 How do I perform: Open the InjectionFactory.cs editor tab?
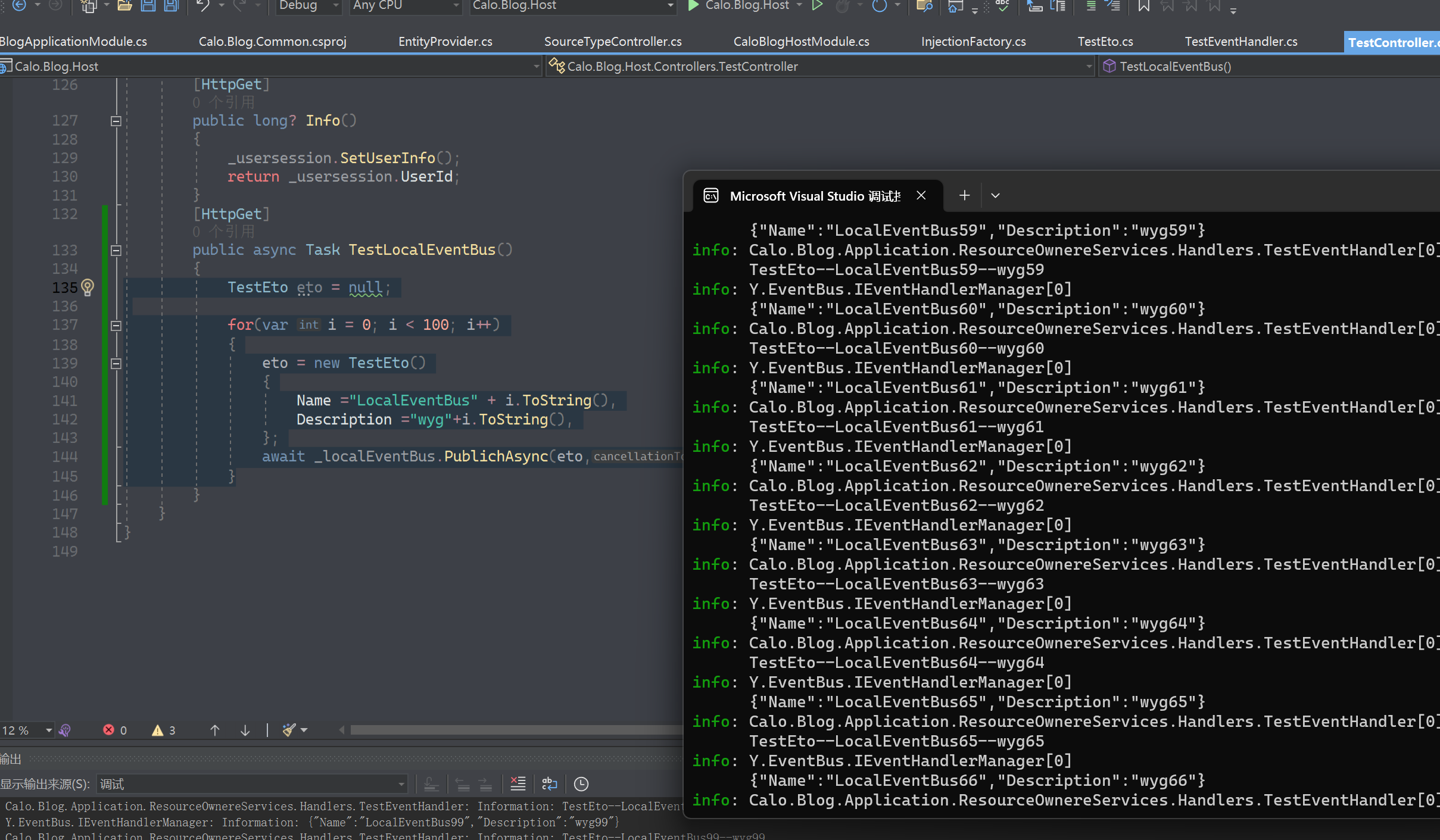pyautogui.click(x=973, y=42)
